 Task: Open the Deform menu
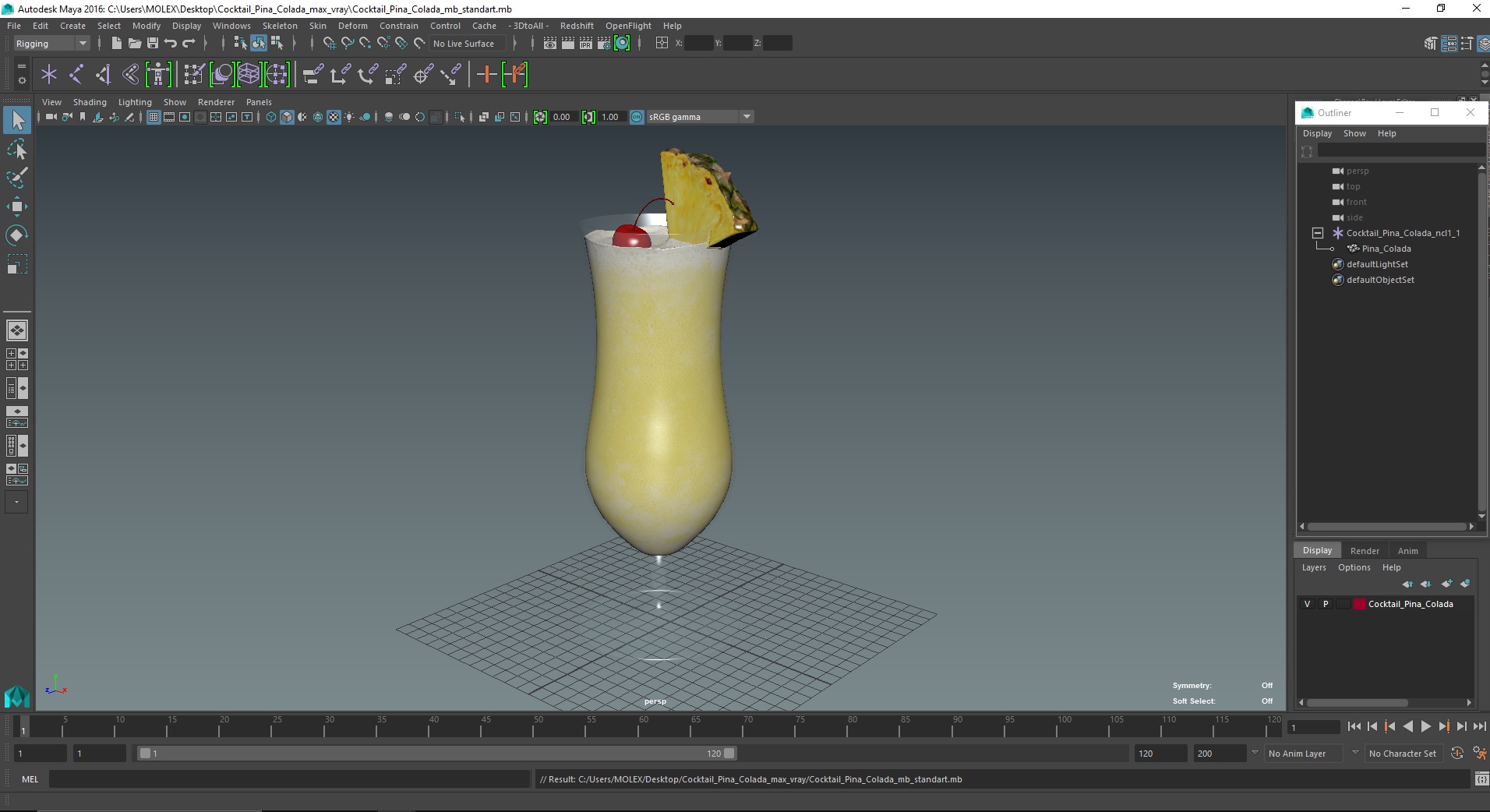pyautogui.click(x=352, y=26)
